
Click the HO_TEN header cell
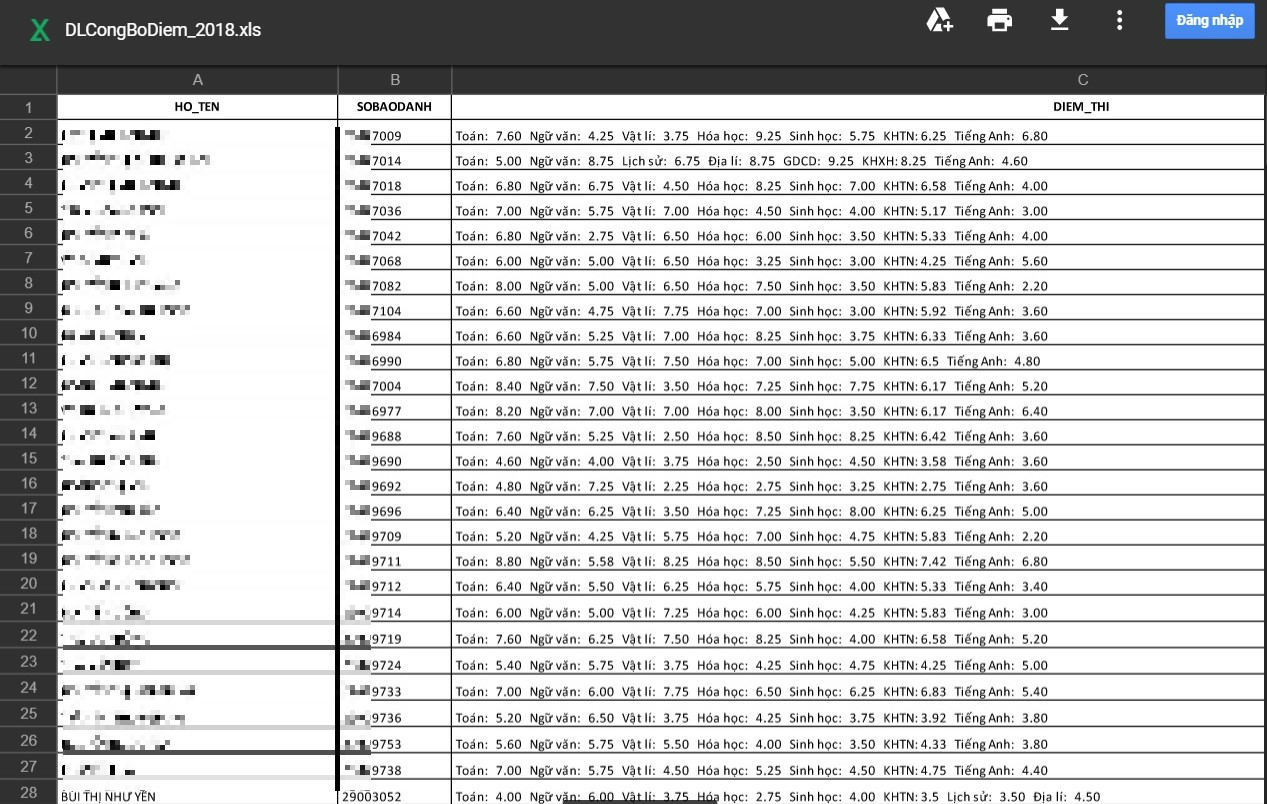click(197, 107)
